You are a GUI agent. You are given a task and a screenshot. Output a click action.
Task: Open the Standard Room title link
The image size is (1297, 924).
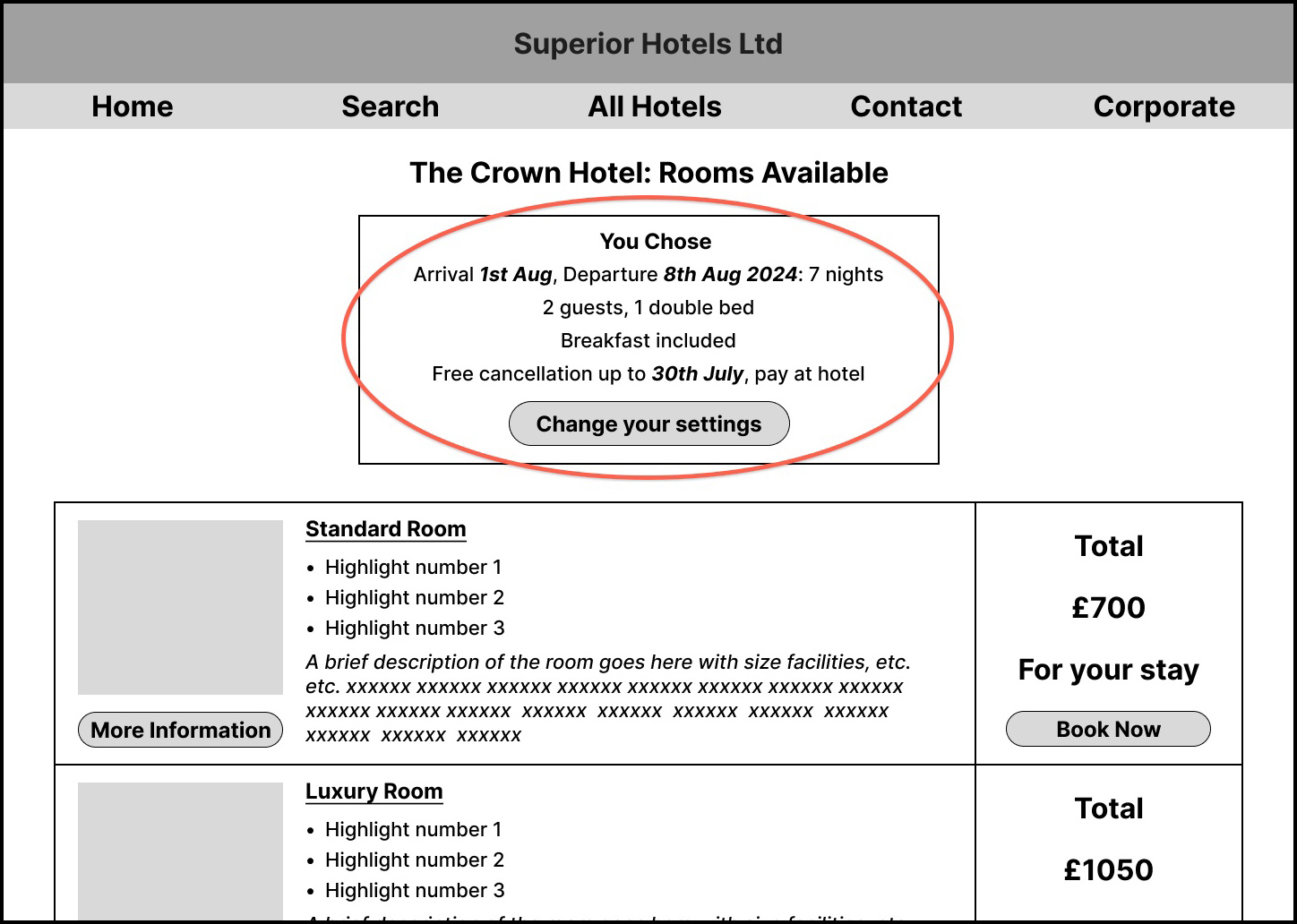[386, 529]
